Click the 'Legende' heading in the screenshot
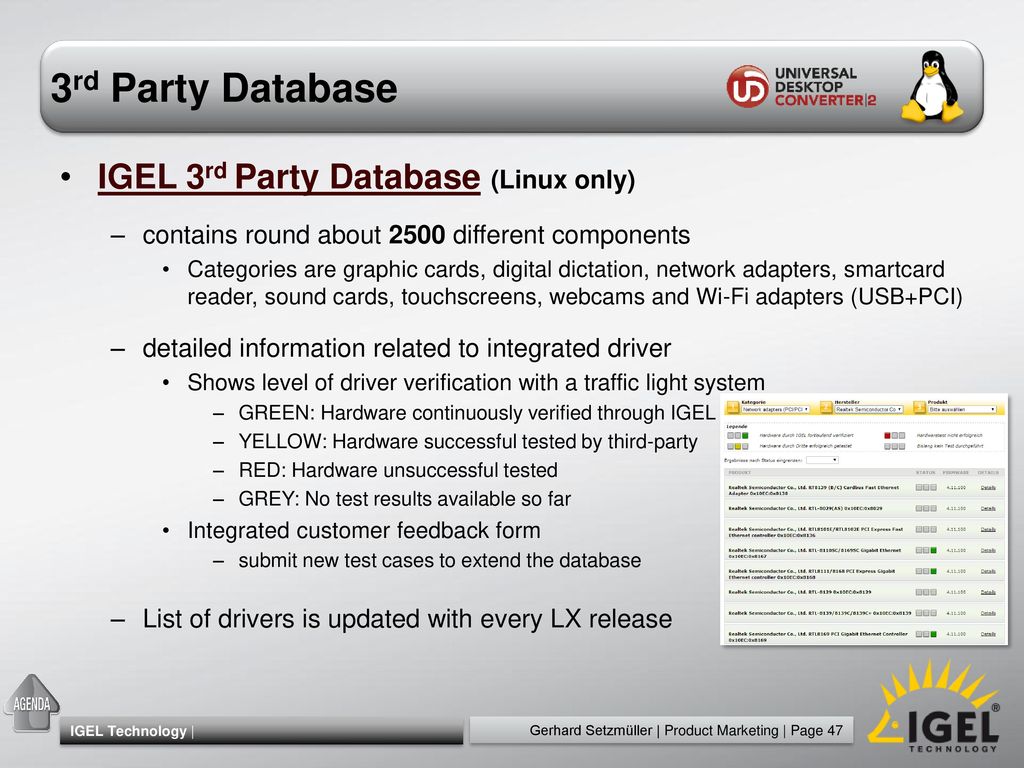Image resolution: width=1024 pixels, height=768 pixels. (x=737, y=426)
